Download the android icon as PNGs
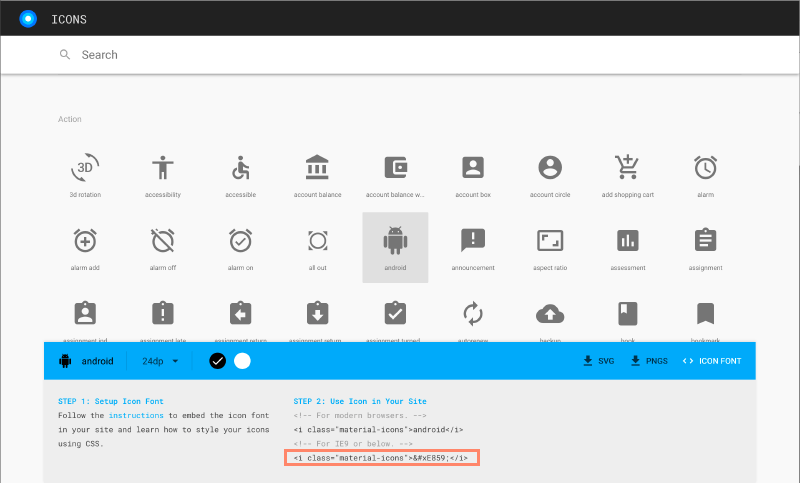 [649, 361]
